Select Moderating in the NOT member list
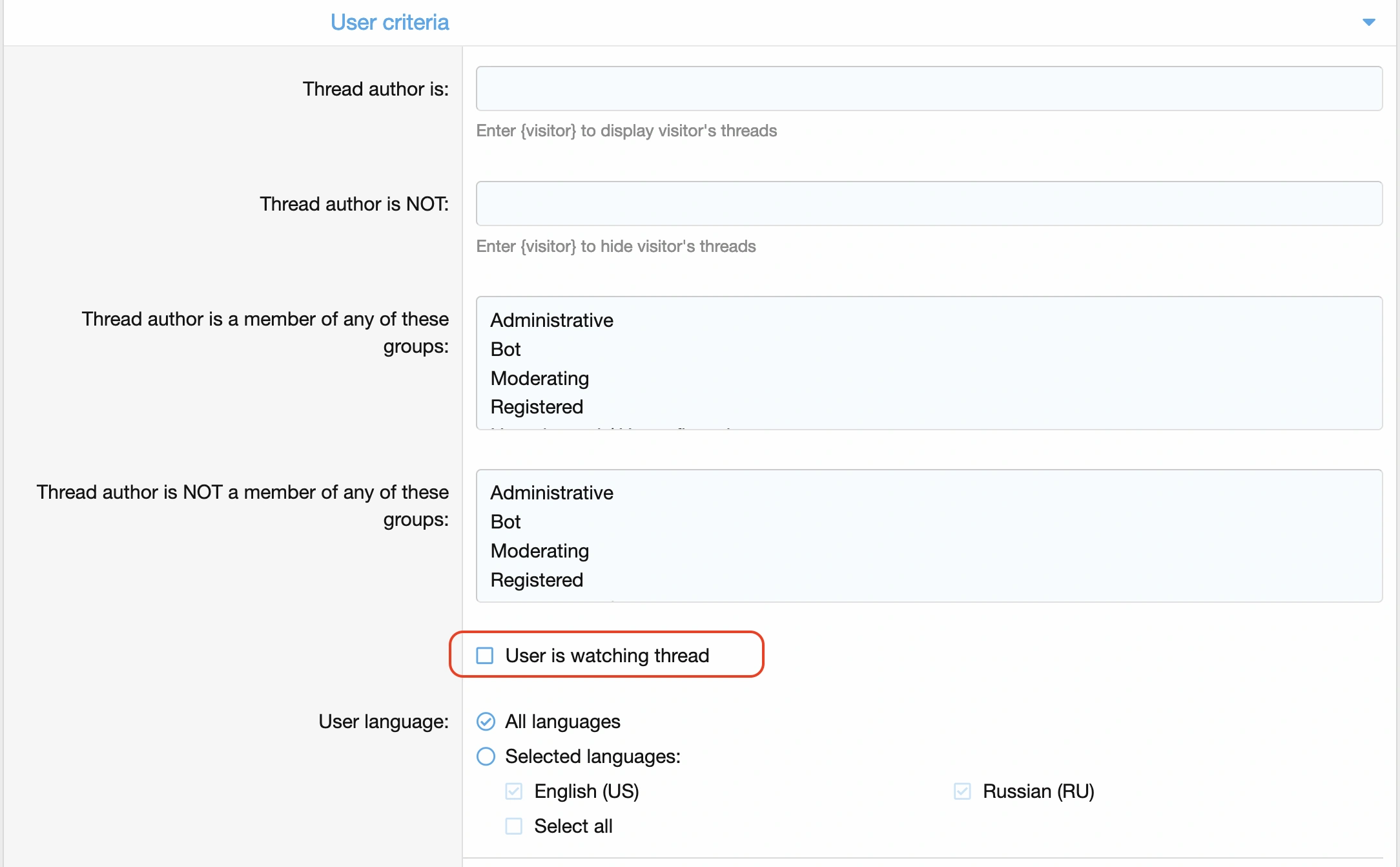 coord(539,551)
